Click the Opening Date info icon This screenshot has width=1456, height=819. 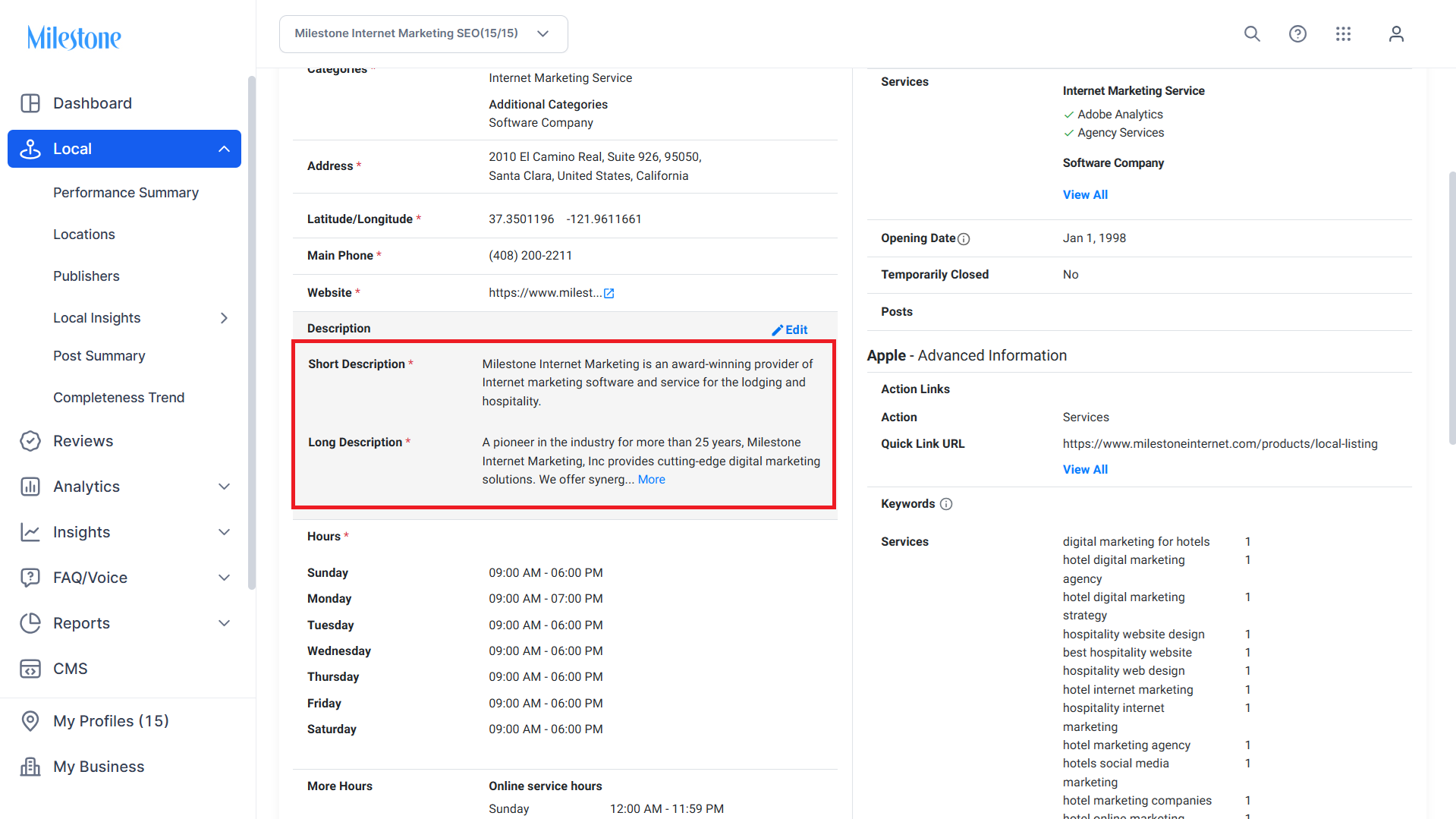tap(964, 239)
